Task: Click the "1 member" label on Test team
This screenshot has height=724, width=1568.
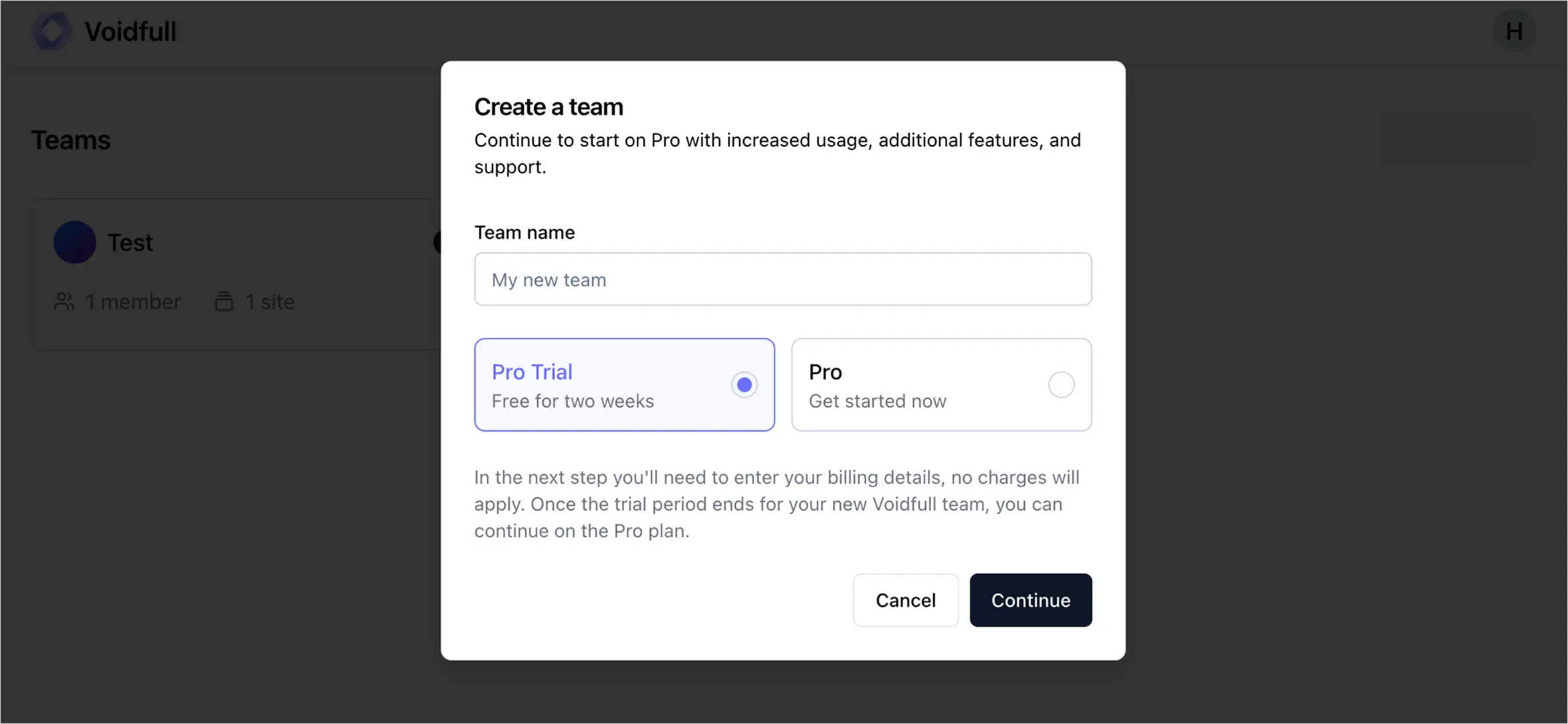Action: [x=133, y=301]
